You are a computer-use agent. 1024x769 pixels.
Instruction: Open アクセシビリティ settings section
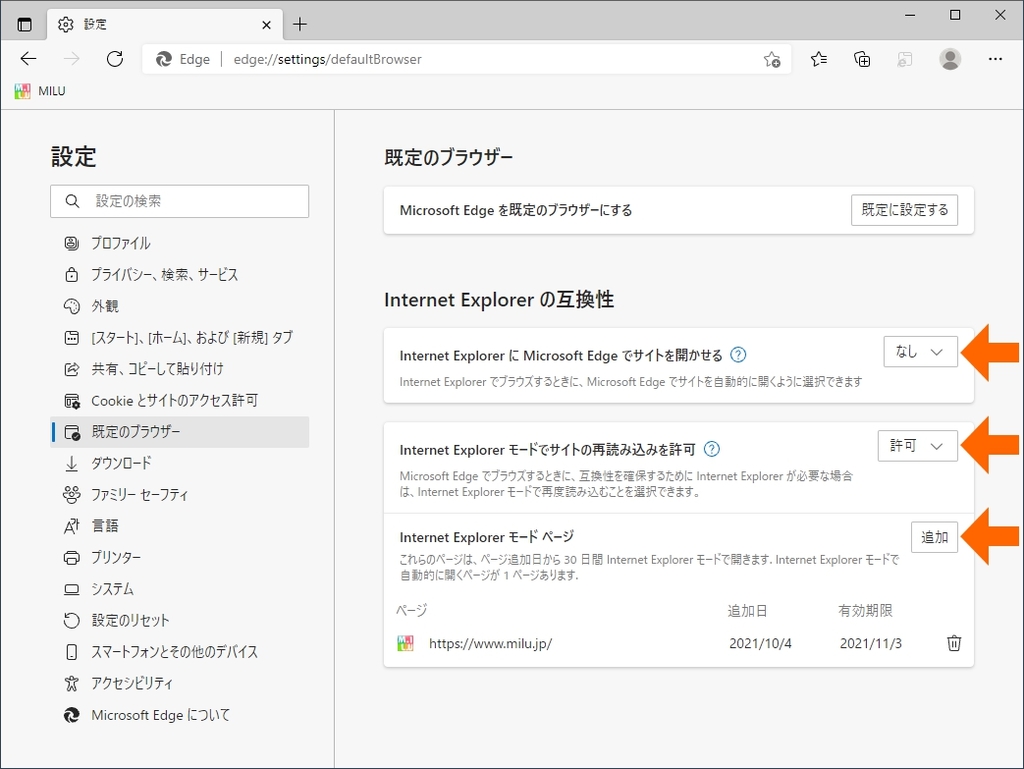[180, 683]
